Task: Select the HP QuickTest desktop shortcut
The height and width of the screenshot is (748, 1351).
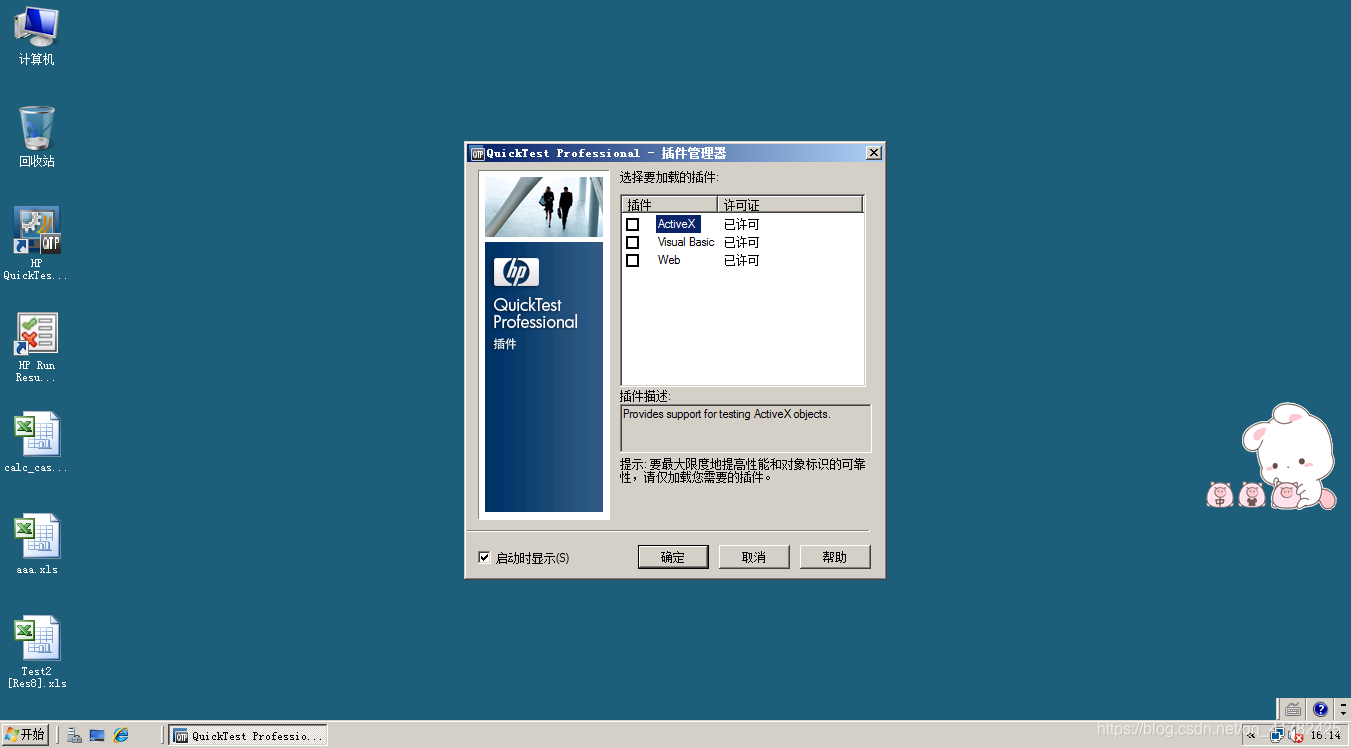Action: point(36,244)
